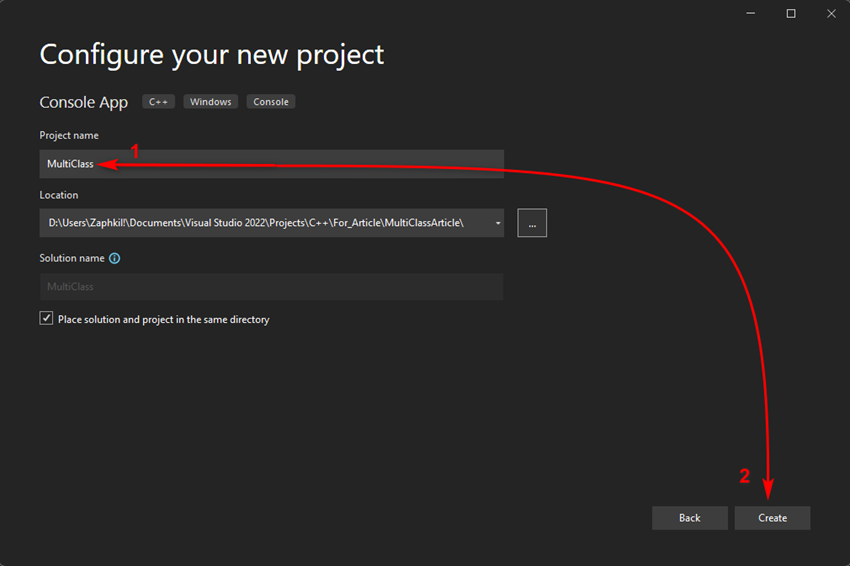Click the Location label text
Image resolution: width=850 pixels, height=566 pixels.
[x=59, y=195]
